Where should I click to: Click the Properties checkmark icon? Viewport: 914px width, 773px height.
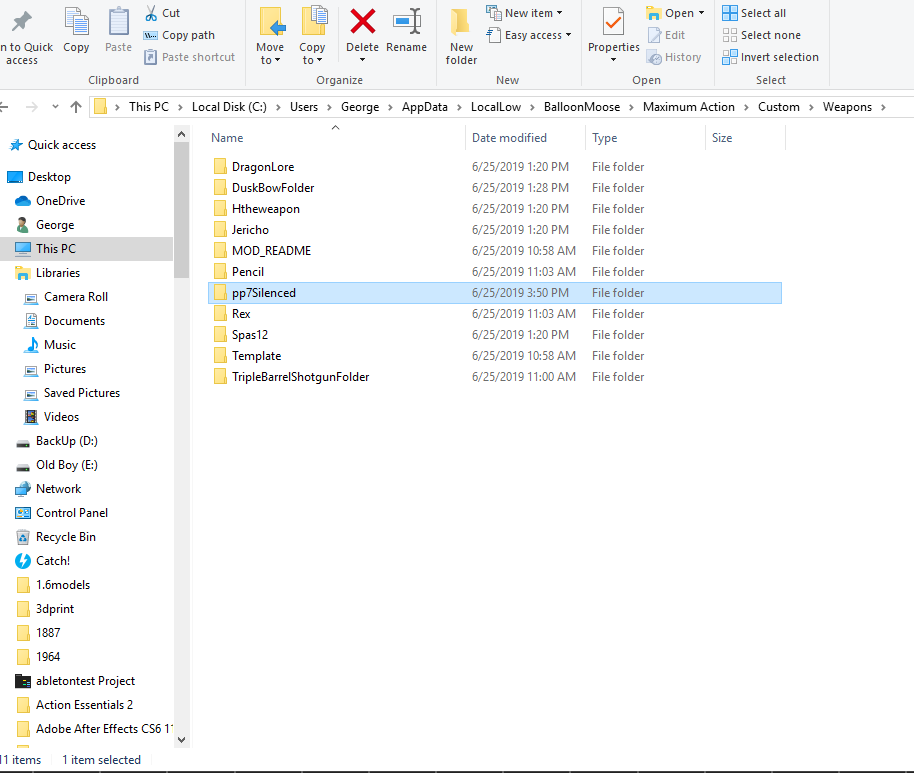[613, 22]
